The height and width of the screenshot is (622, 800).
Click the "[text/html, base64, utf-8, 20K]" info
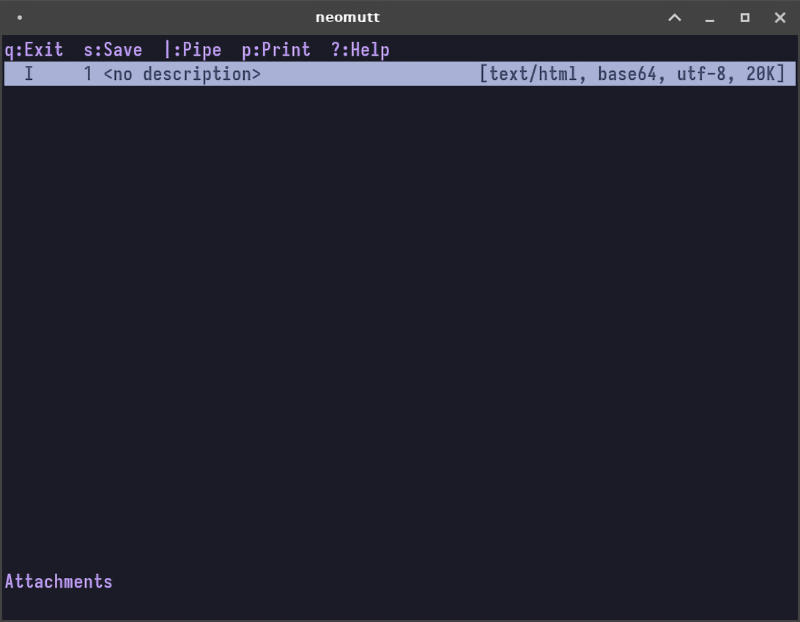click(640, 74)
